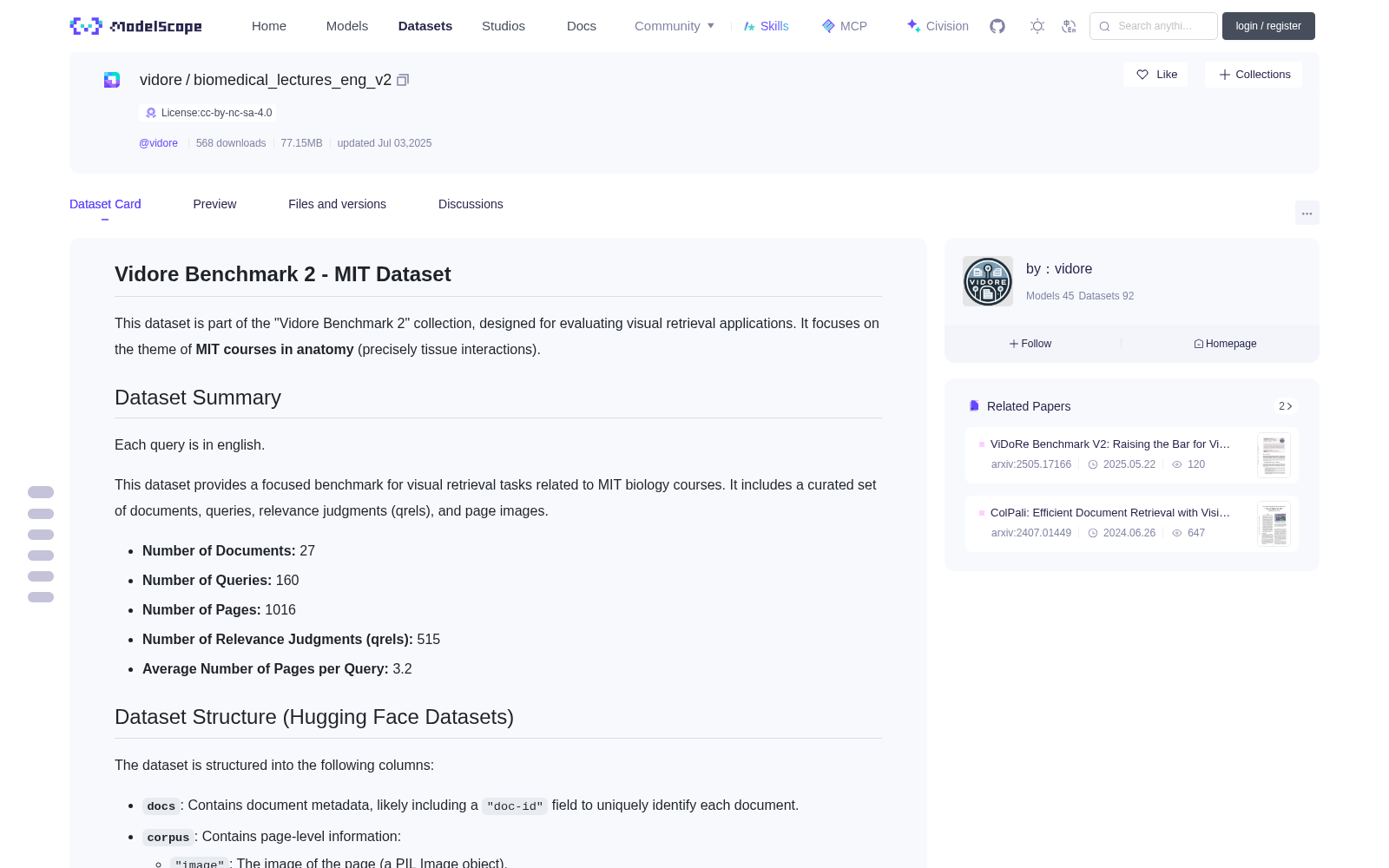Switch language with the translate icon
The width and height of the screenshot is (1389, 868).
click(x=1069, y=26)
